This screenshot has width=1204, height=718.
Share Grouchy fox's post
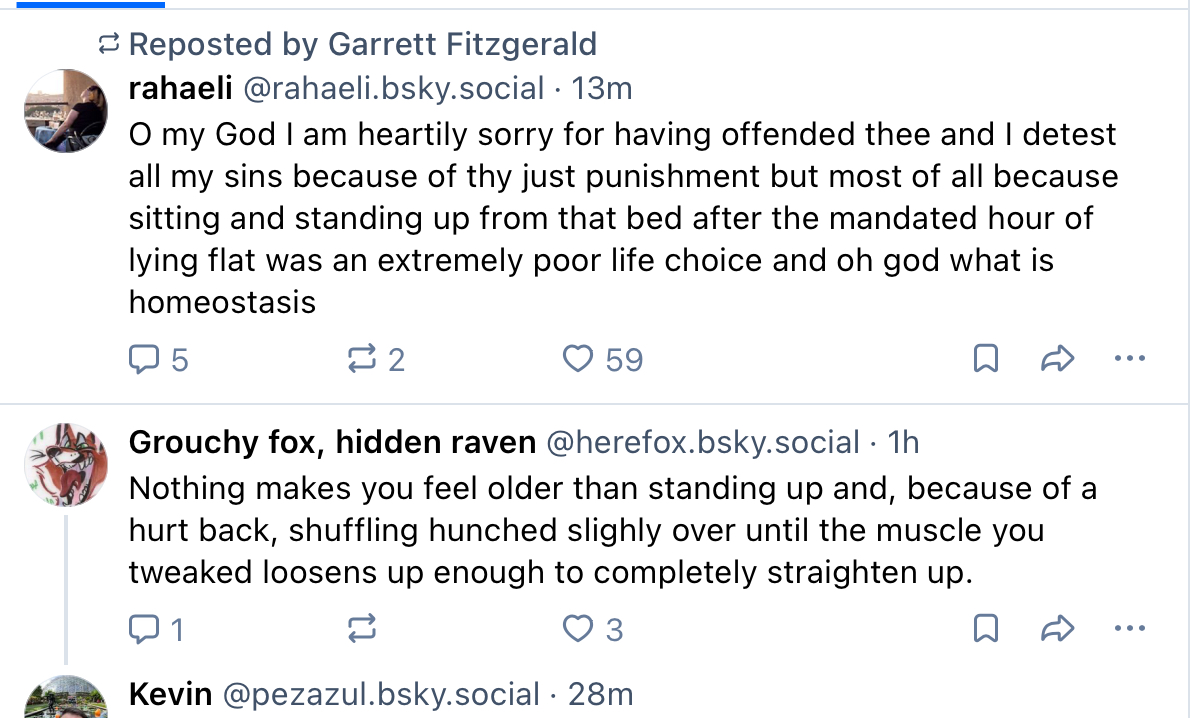click(1057, 629)
